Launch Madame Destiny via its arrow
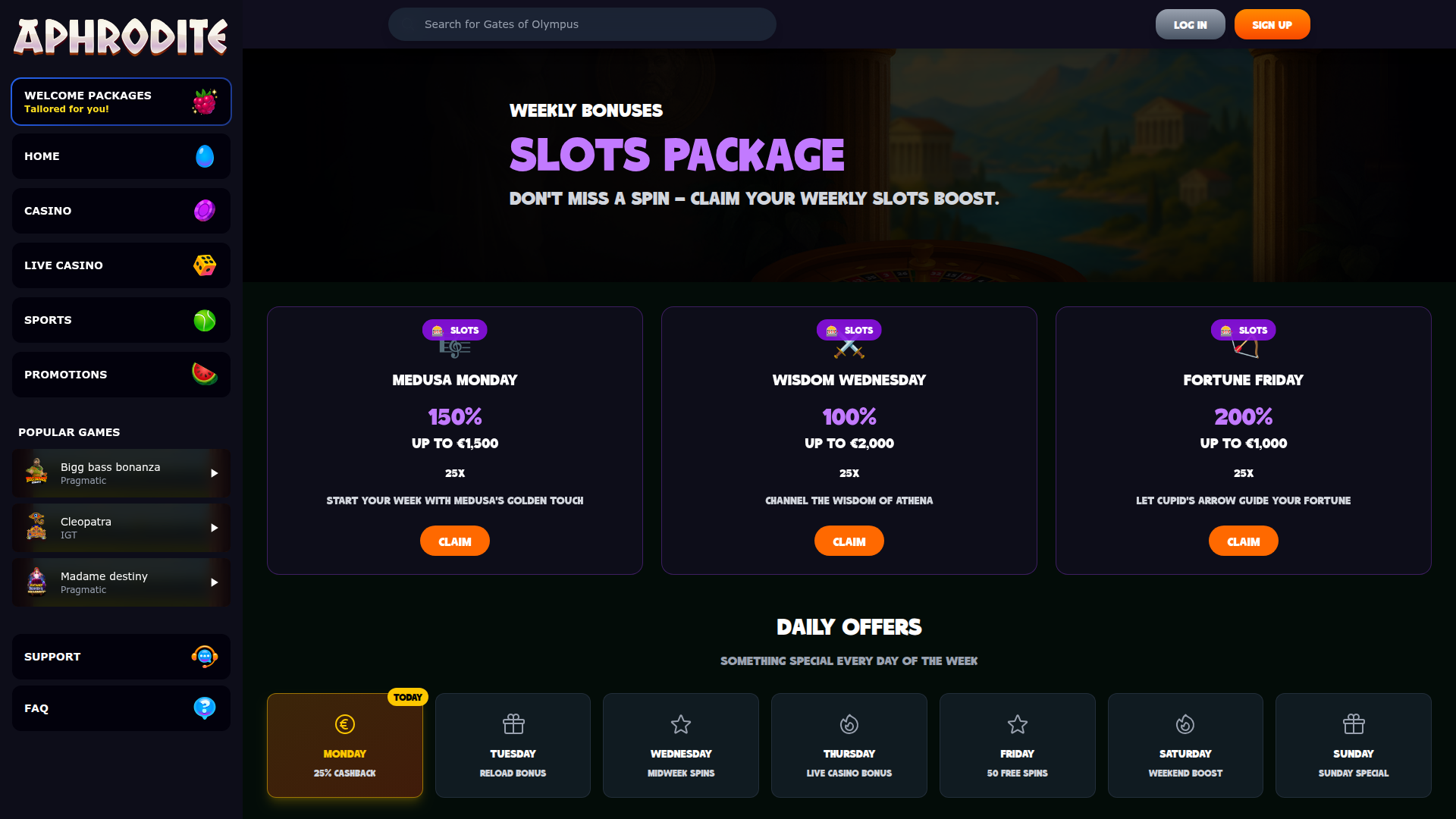Viewport: 1456px width, 819px height. [215, 582]
